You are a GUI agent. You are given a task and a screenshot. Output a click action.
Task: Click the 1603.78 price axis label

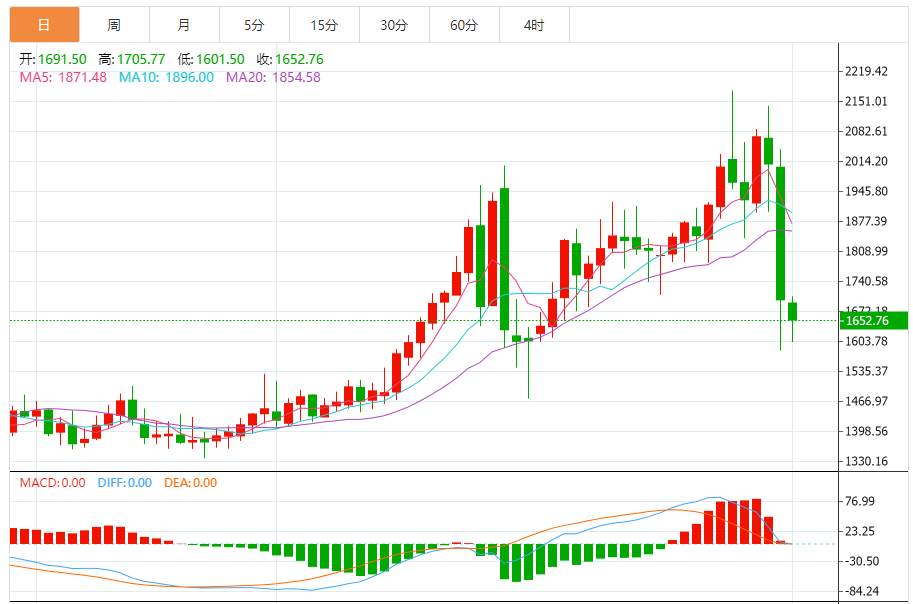pos(866,341)
